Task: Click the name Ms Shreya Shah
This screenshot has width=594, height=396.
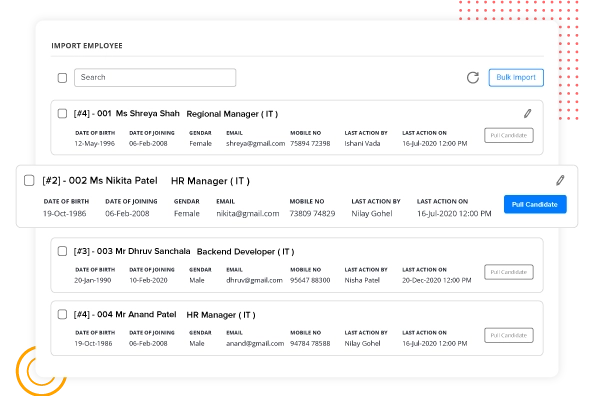Action: point(147,113)
